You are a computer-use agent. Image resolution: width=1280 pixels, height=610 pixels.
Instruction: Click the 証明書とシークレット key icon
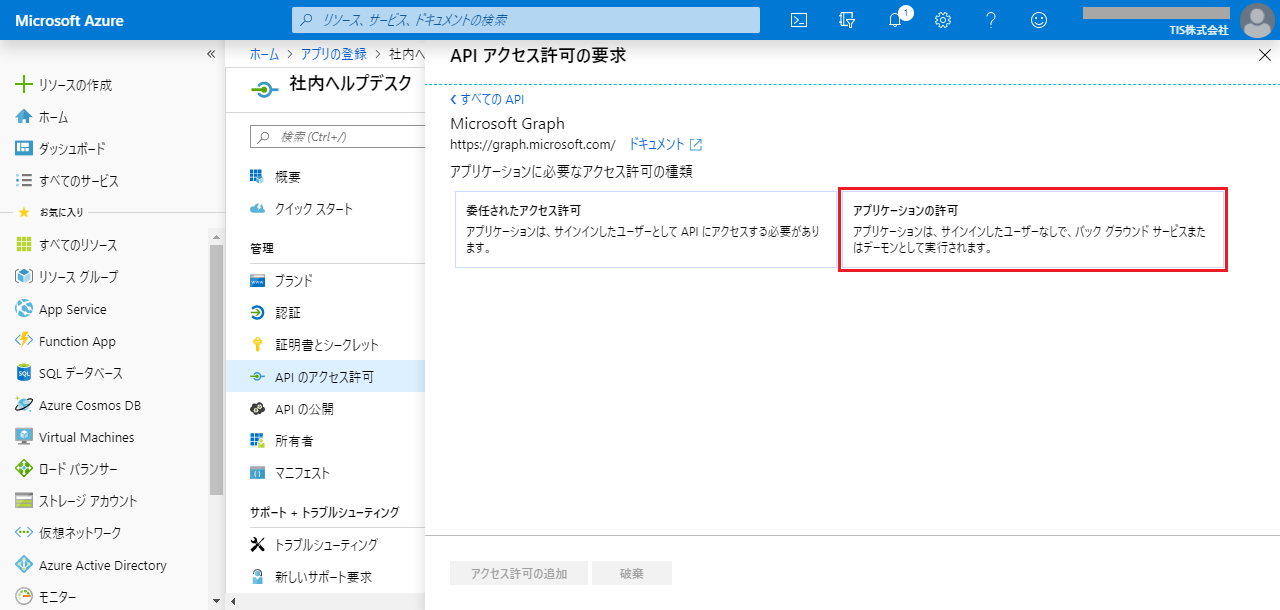258,345
